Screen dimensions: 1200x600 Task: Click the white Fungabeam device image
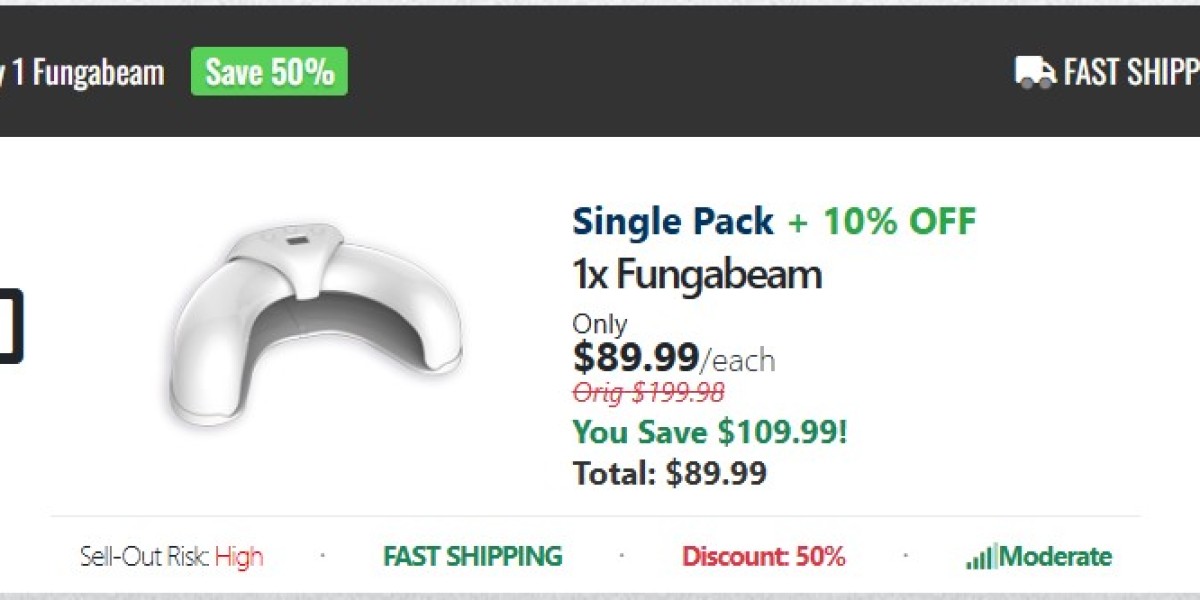tap(315, 327)
